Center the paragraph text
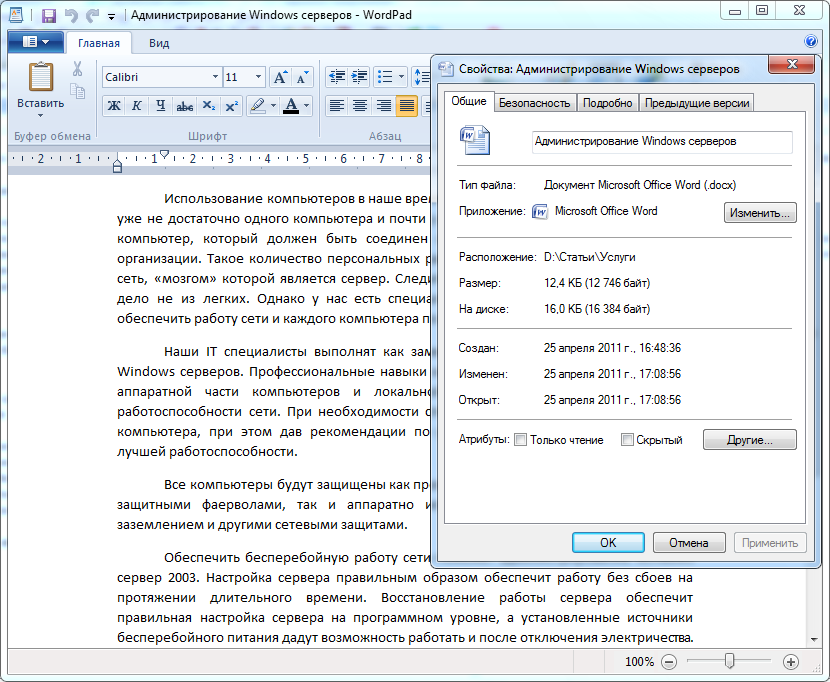830x682 pixels. point(360,105)
